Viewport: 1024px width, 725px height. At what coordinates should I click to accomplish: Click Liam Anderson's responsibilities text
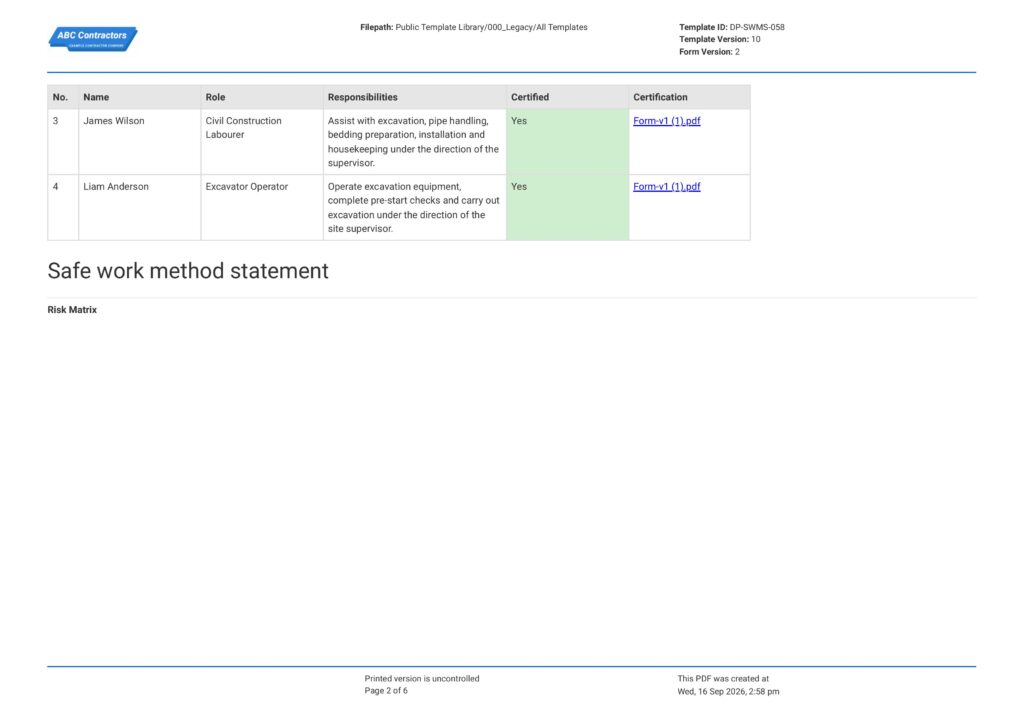click(x=413, y=208)
